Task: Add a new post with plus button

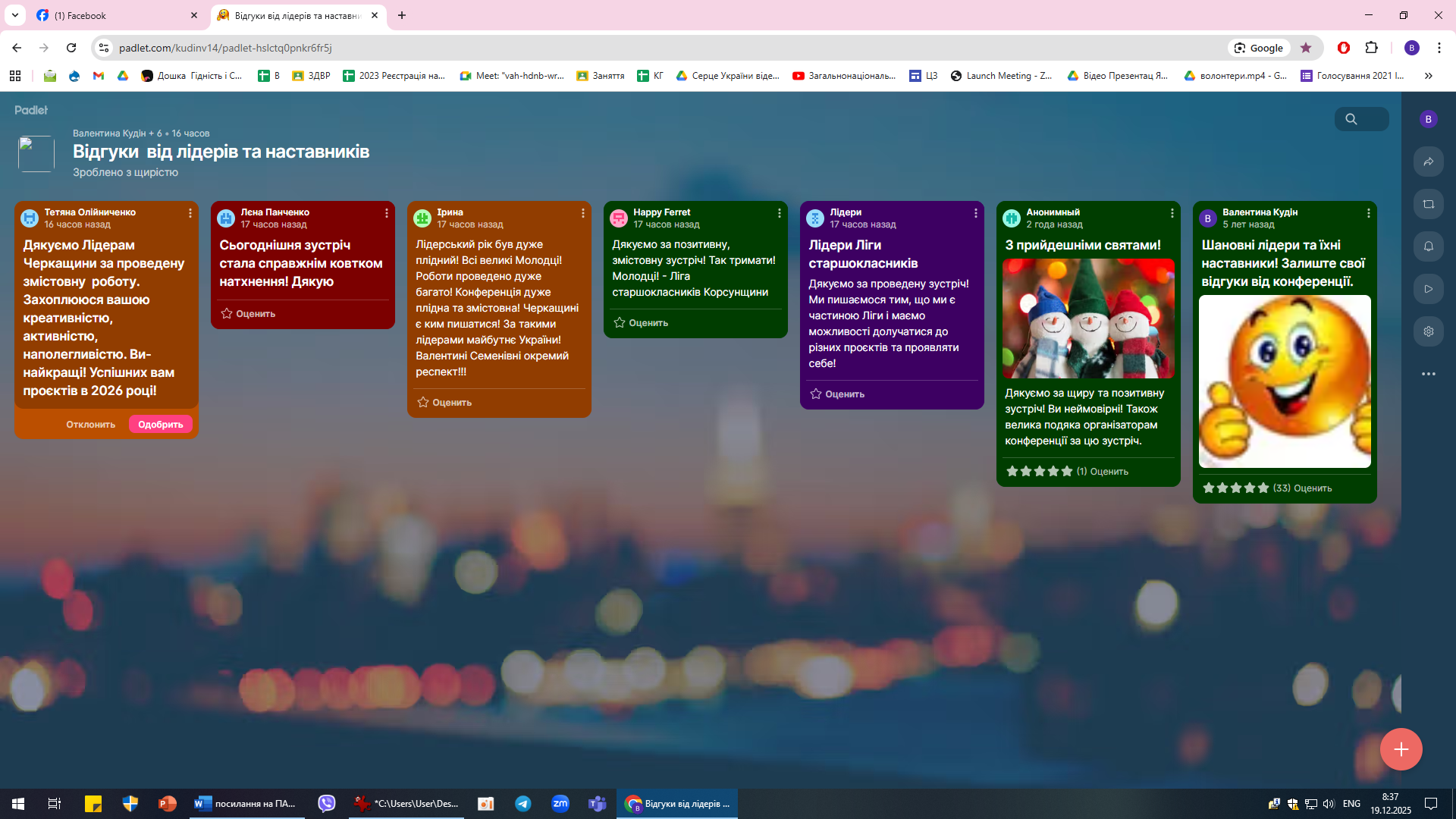Action: pyautogui.click(x=1401, y=749)
